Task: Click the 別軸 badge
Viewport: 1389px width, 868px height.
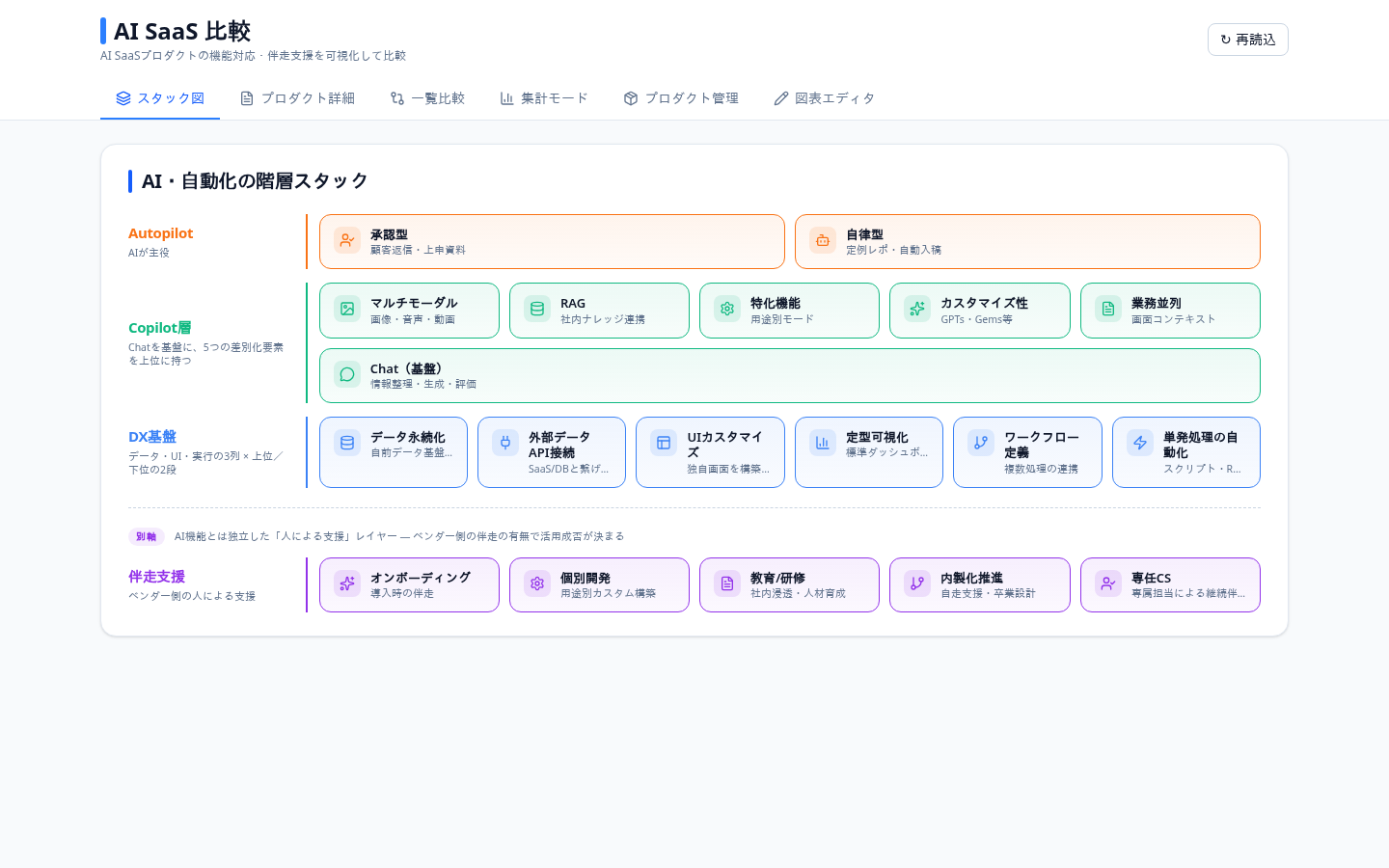Action: click(x=147, y=536)
